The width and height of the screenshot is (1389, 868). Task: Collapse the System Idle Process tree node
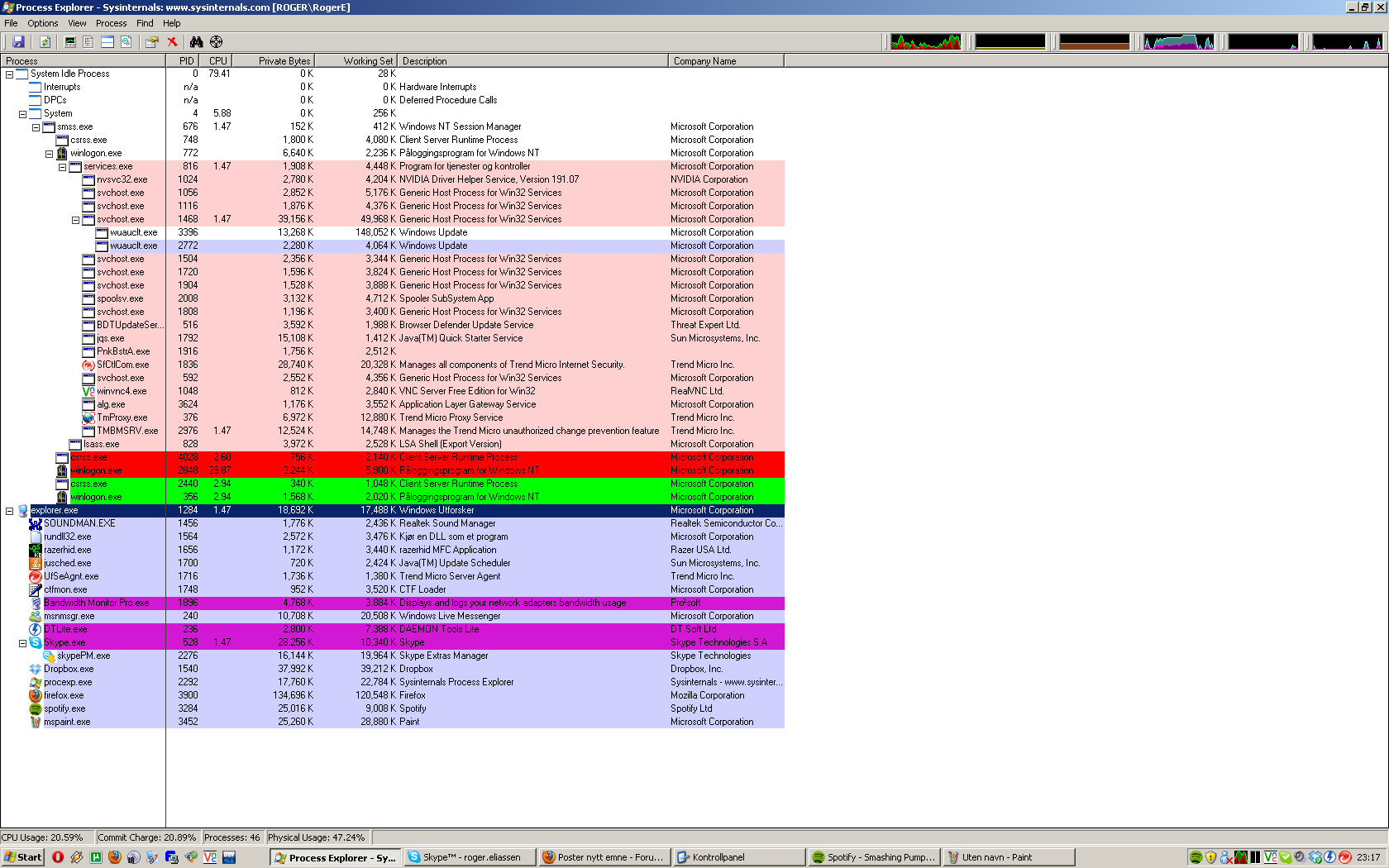9,74
